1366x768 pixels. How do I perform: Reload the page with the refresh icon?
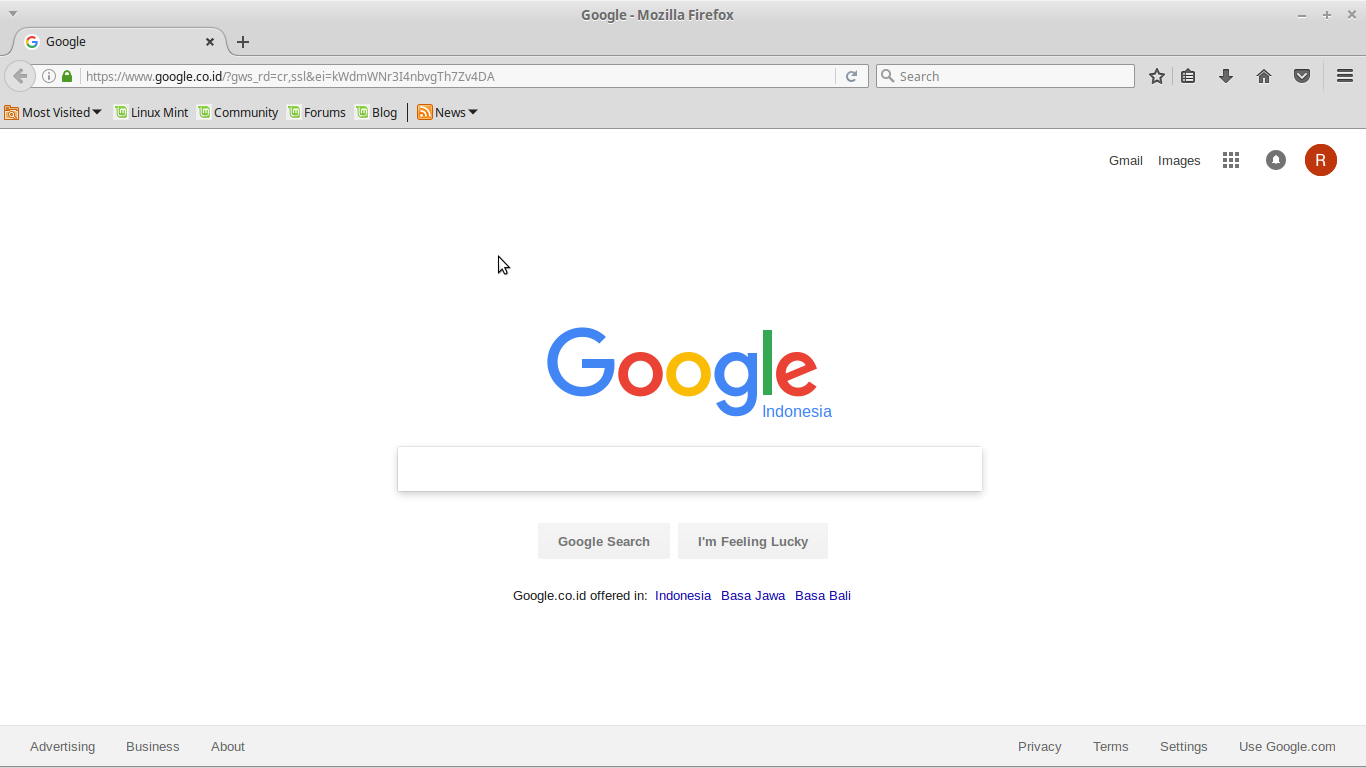[x=851, y=76]
